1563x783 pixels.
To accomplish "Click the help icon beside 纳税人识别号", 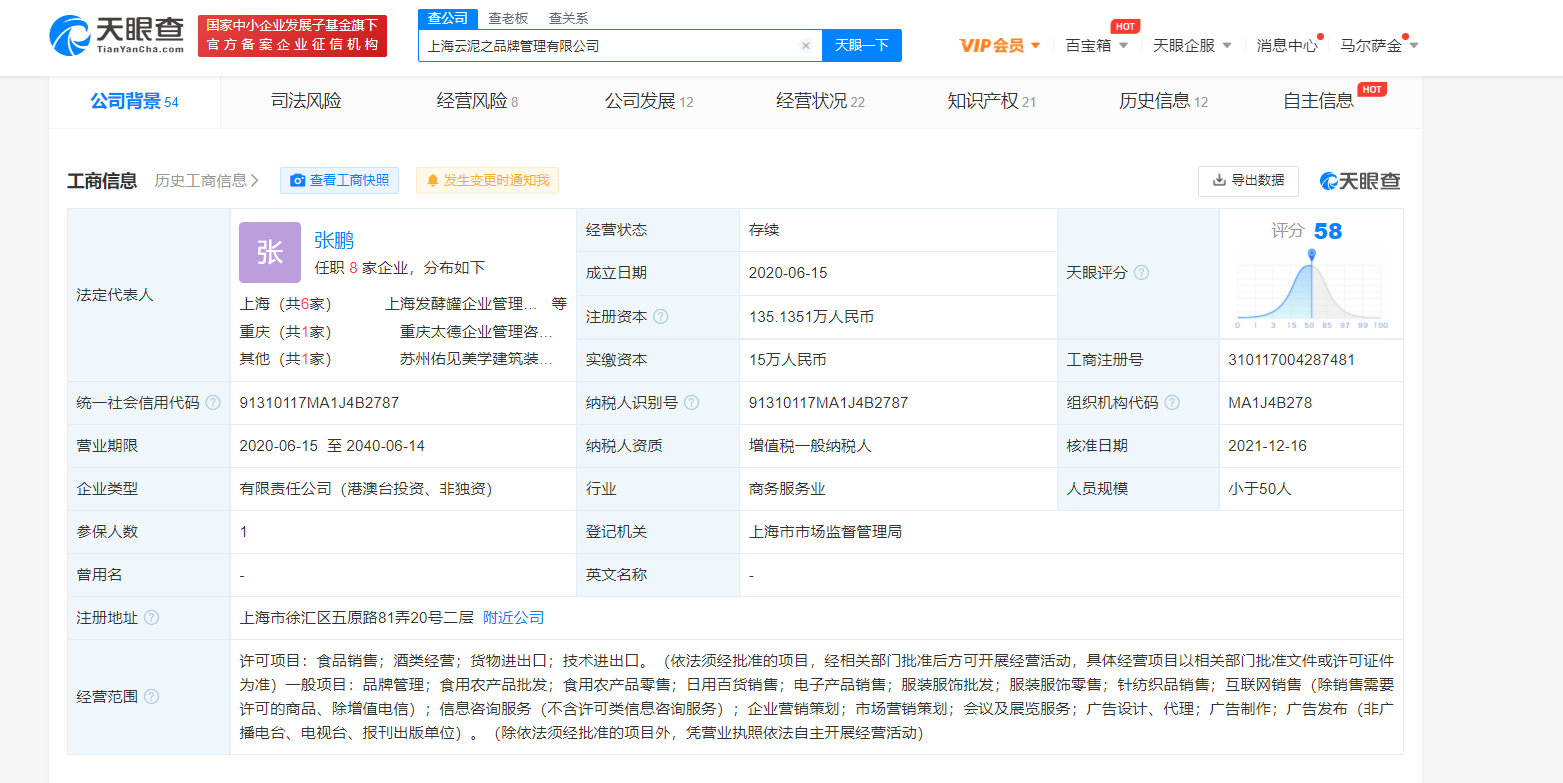I will (x=691, y=403).
